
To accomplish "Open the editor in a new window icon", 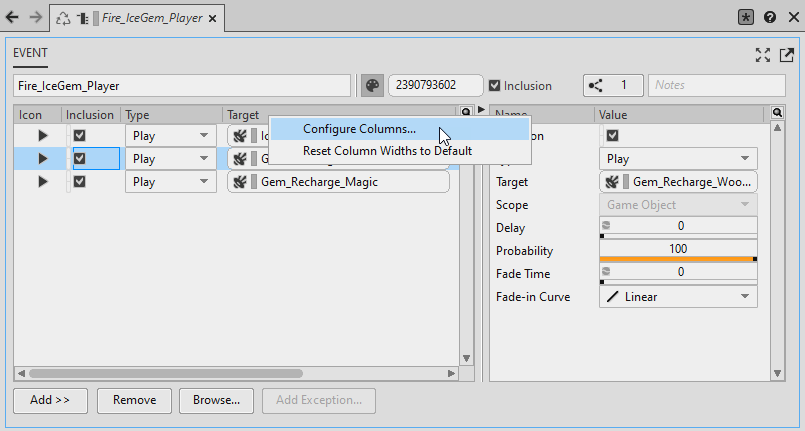I will (783, 54).
